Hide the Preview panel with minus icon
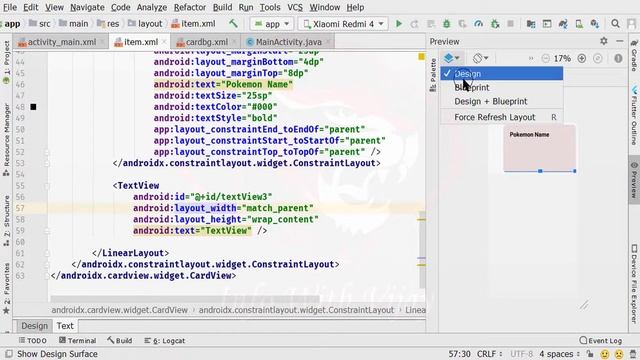This screenshot has width=640, height=360. (x=620, y=41)
